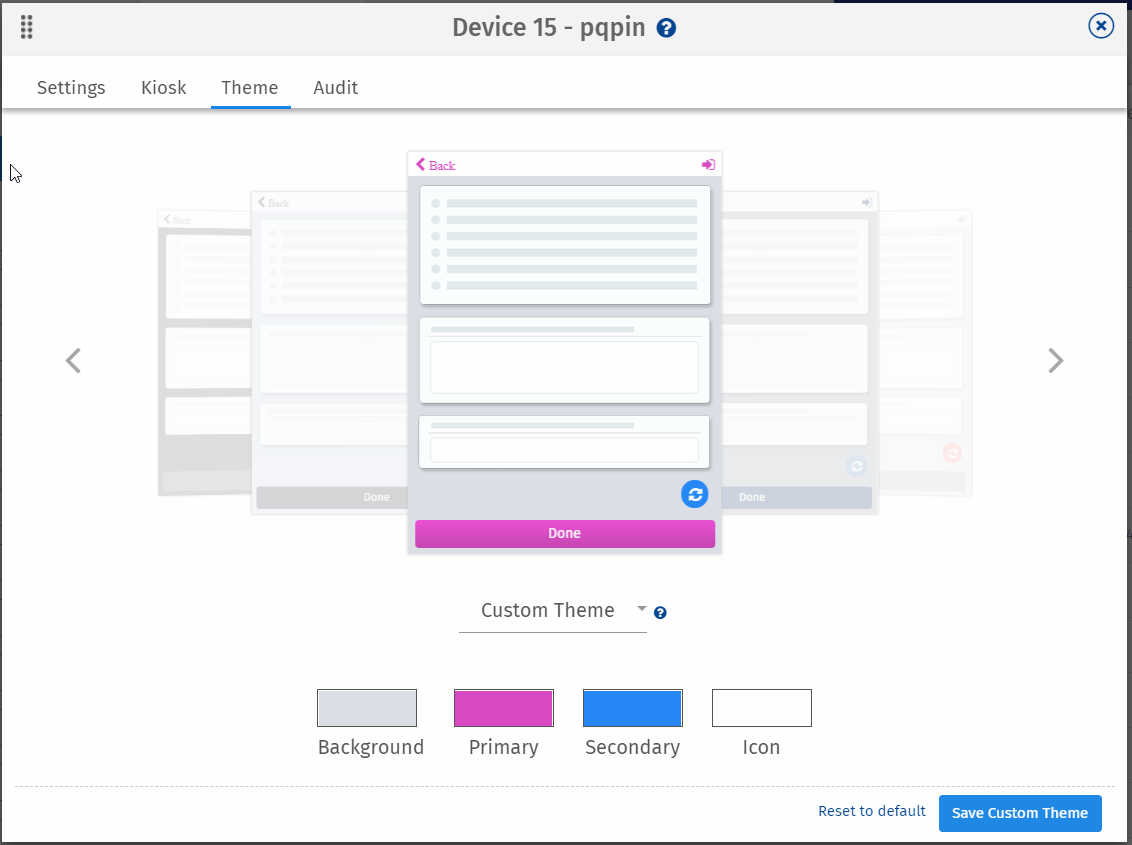Click Reset to default
Screen dimensions: 1132x845
pos(871,811)
